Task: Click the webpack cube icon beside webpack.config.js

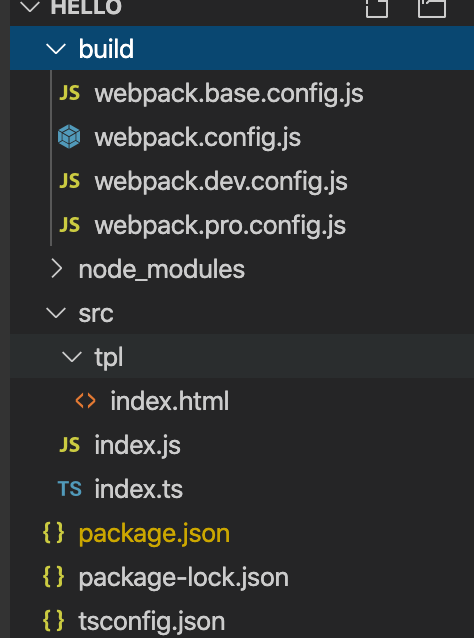Action: 69,137
